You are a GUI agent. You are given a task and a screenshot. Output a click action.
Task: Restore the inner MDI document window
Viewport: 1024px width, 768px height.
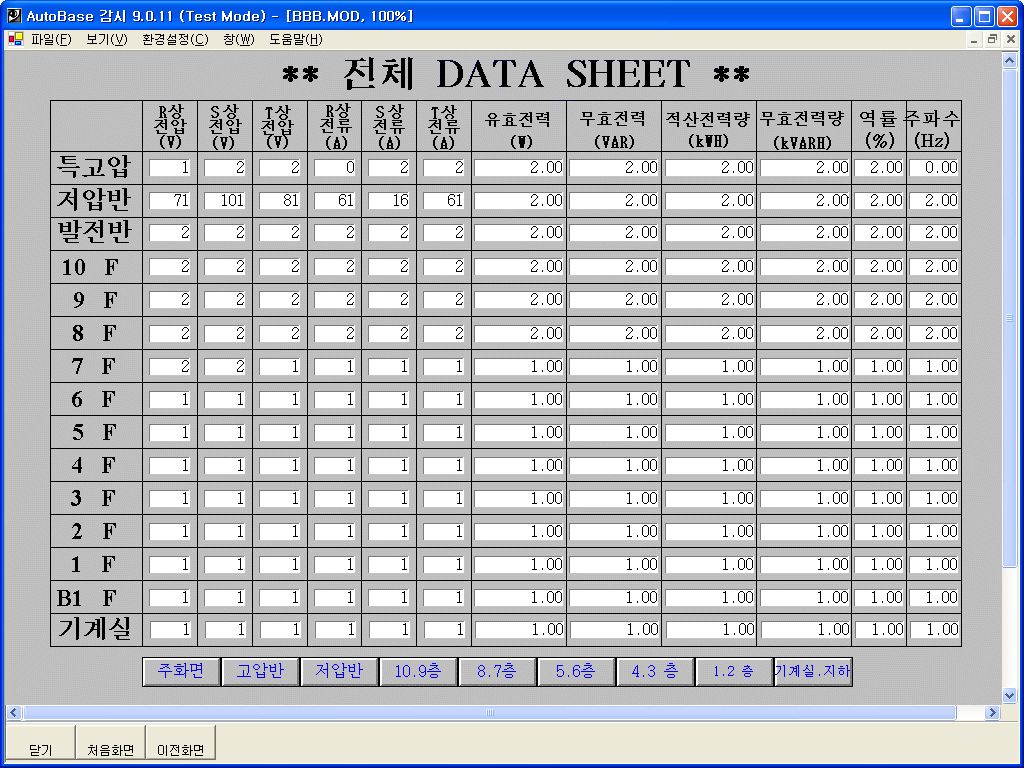tap(992, 40)
